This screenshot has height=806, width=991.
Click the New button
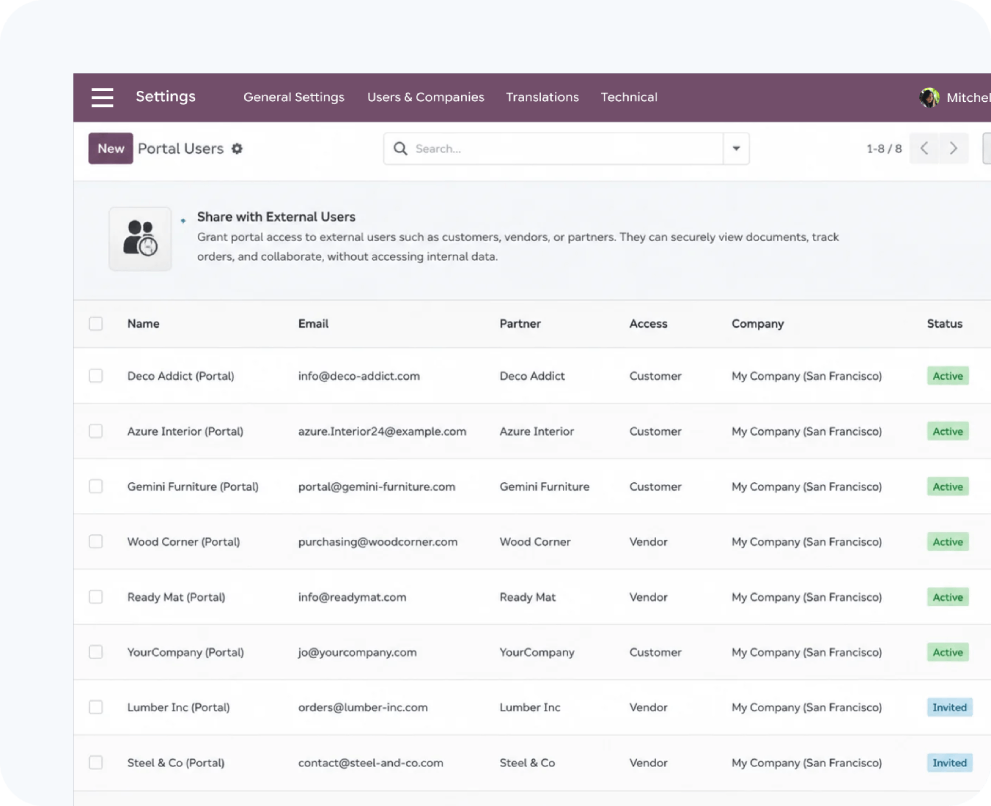click(x=111, y=149)
